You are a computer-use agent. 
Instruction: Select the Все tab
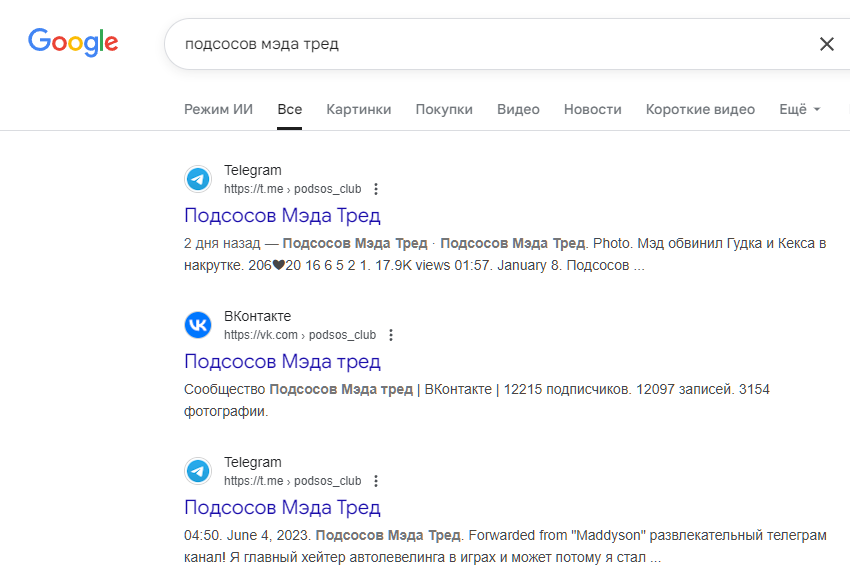(x=289, y=110)
